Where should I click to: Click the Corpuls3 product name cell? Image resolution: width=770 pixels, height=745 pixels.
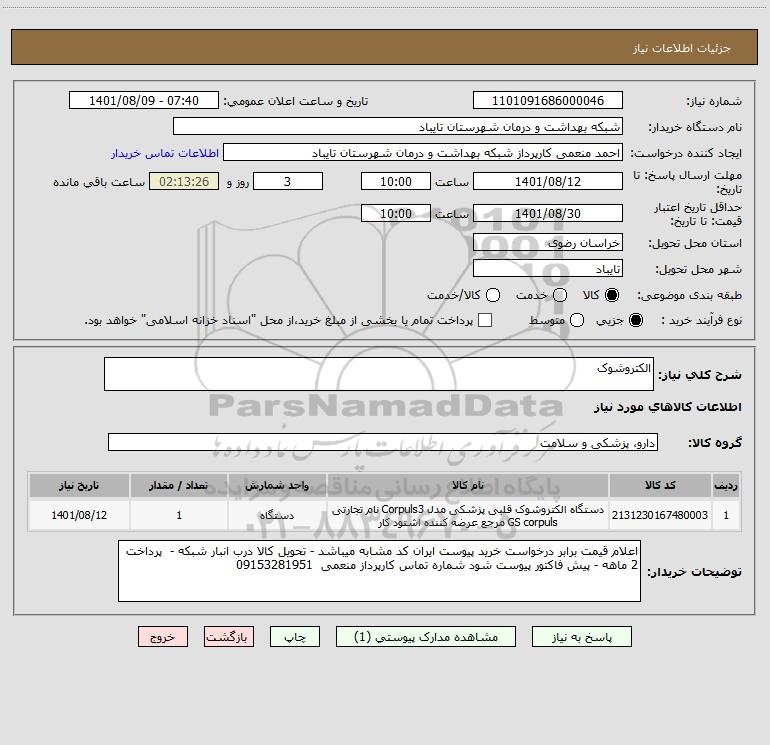click(x=468, y=515)
